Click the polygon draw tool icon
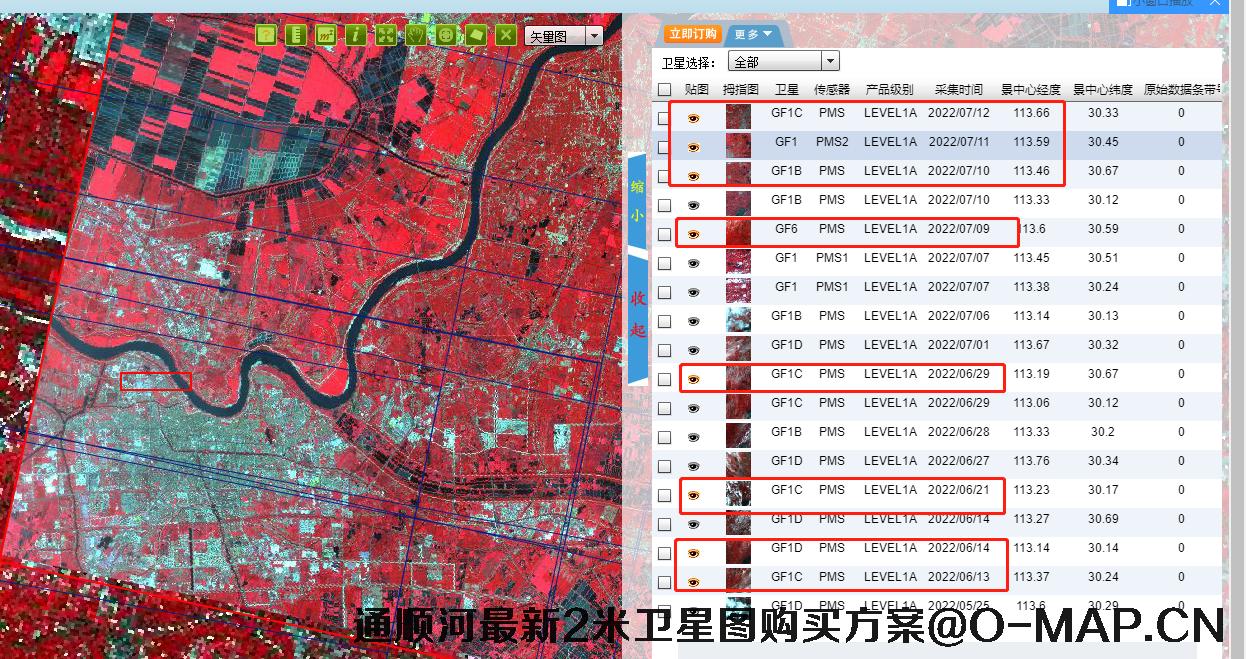The image size is (1246, 659). tap(476, 35)
